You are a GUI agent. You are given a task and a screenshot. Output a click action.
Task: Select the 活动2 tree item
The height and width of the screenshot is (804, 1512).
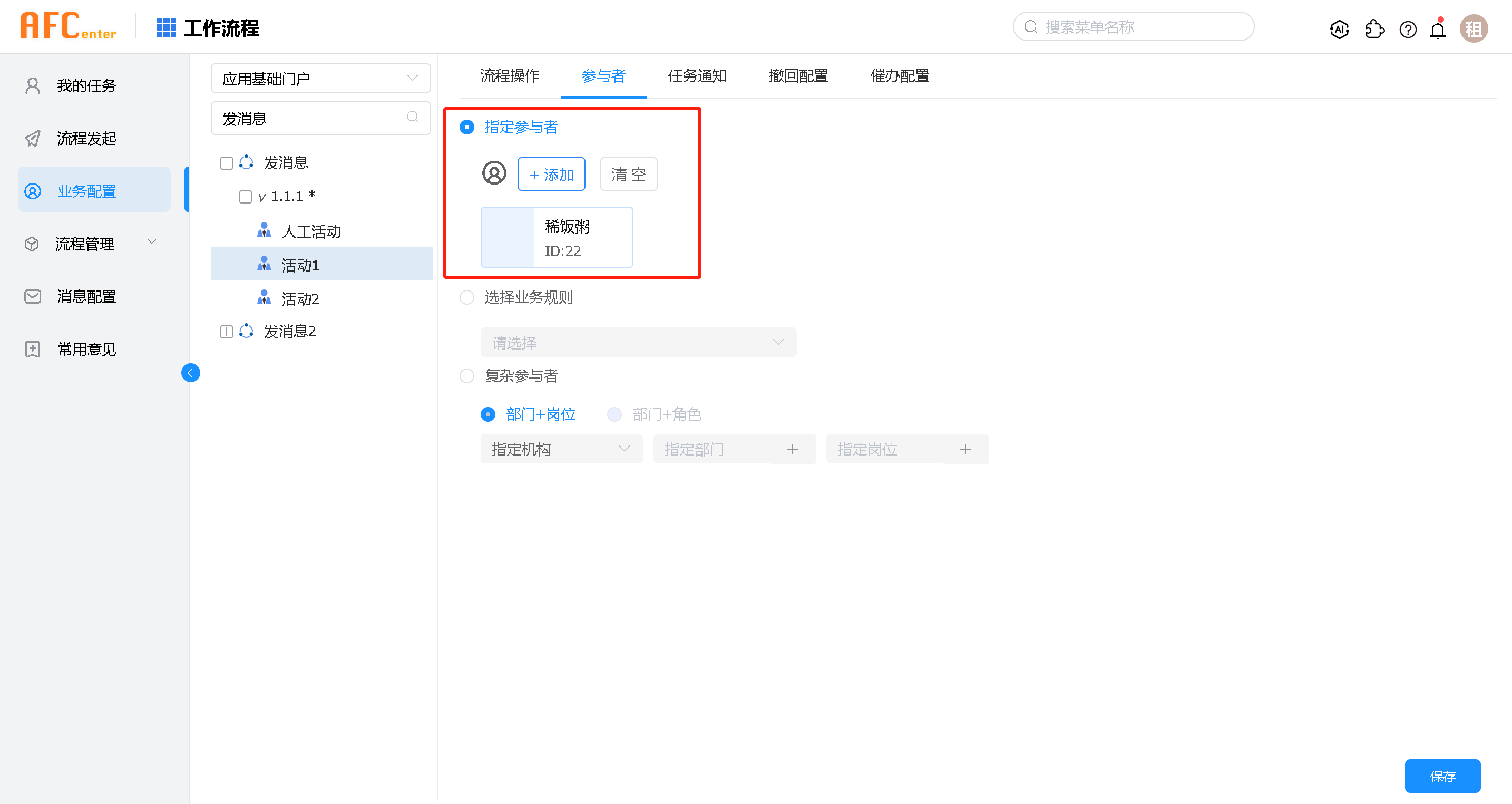pos(300,299)
